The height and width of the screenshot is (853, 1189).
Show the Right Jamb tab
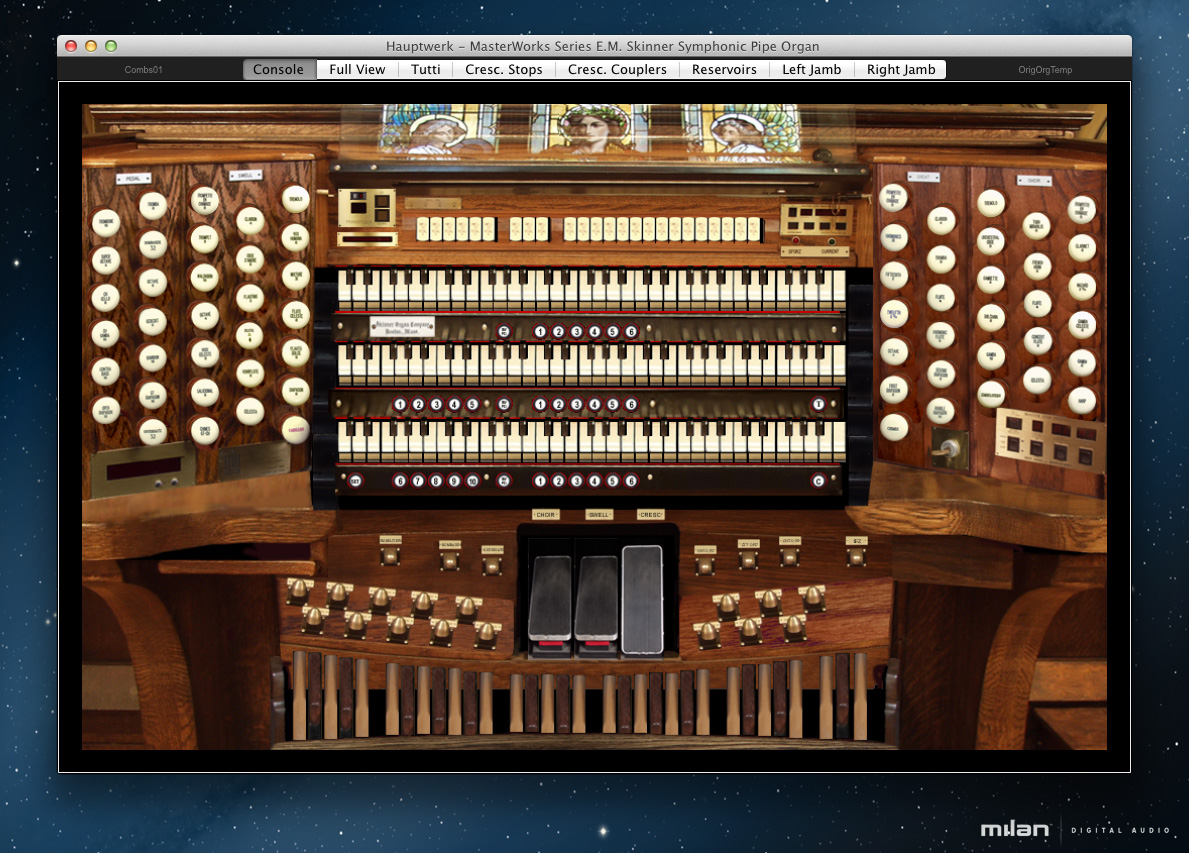[x=901, y=69]
